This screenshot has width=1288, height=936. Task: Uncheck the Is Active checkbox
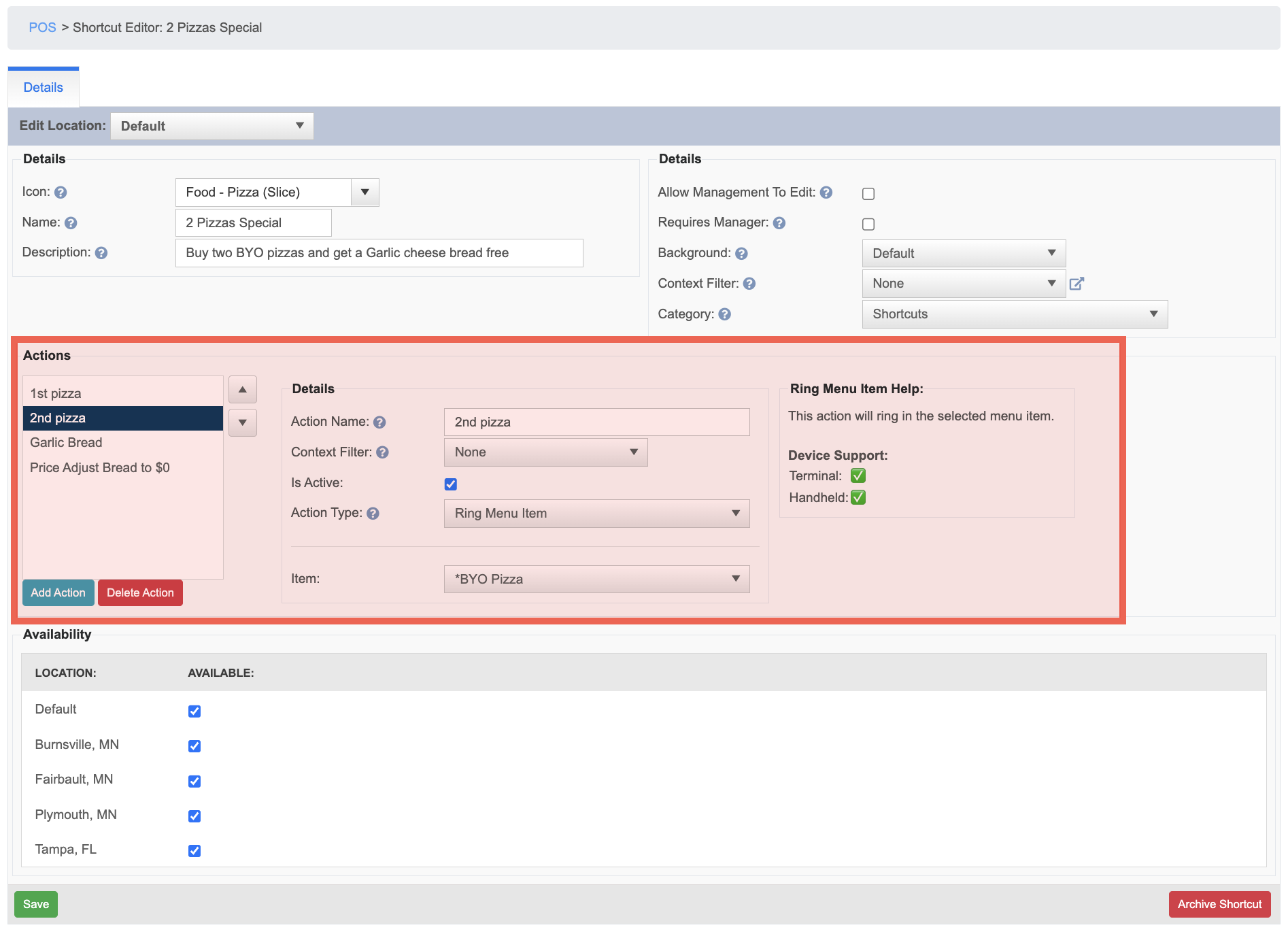coord(451,484)
